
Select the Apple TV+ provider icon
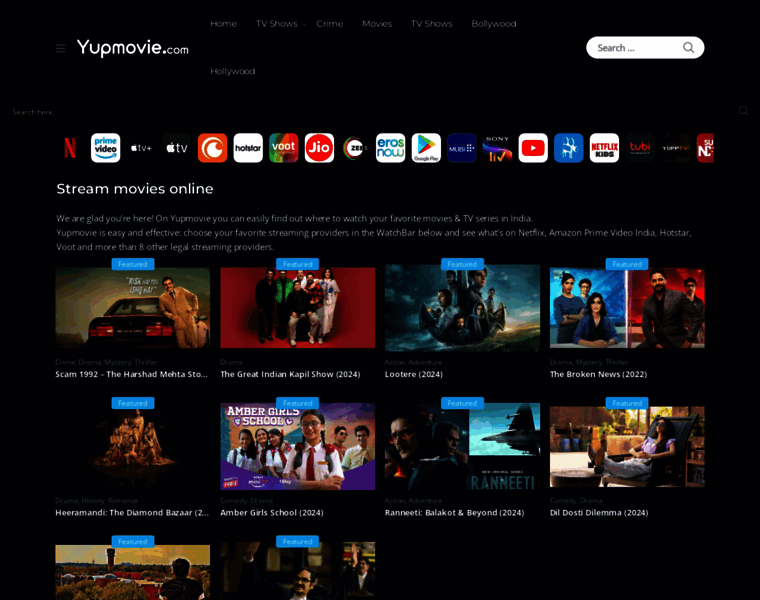point(141,148)
